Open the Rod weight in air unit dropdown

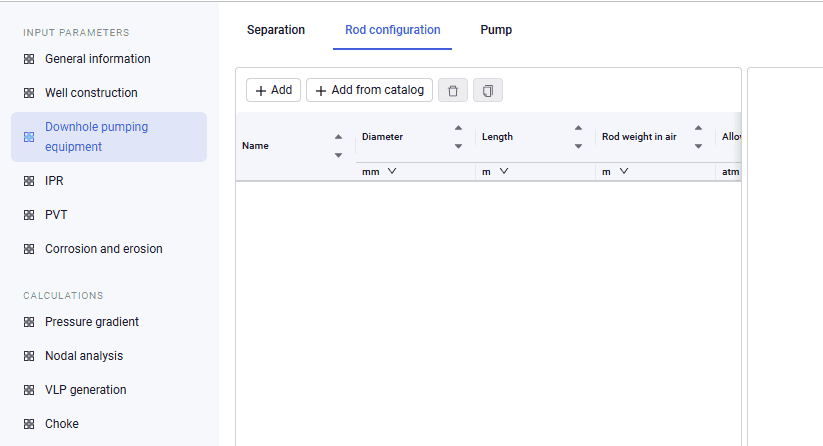(615, 172)
